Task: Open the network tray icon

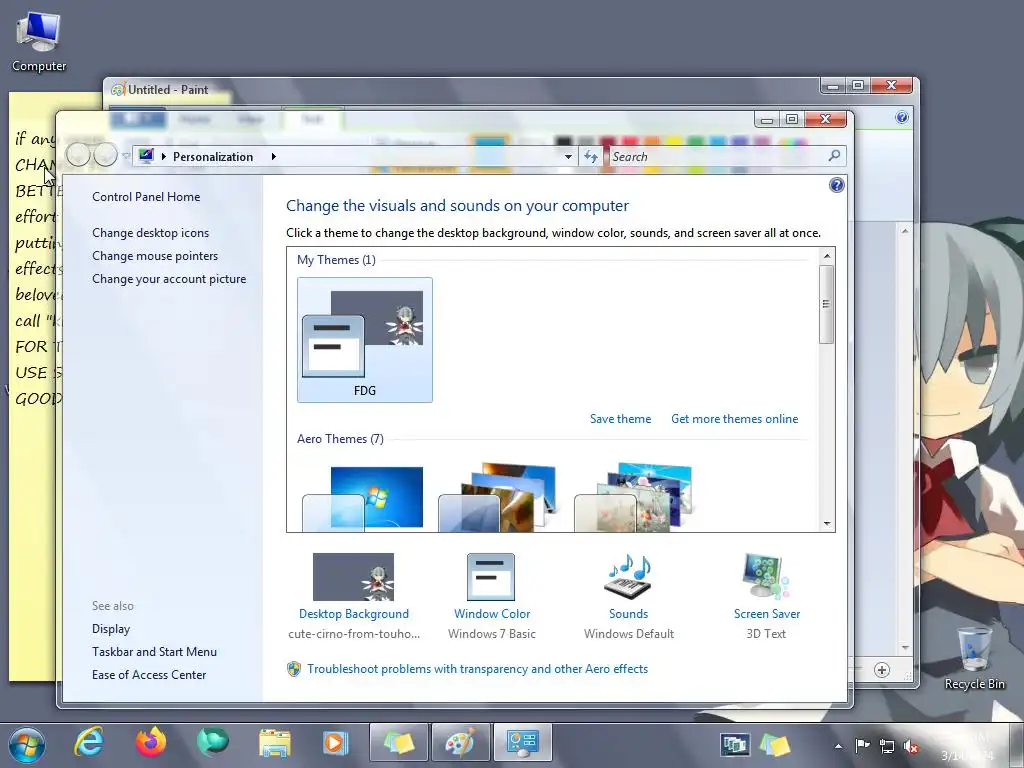Action: click(x=886, y=746)
